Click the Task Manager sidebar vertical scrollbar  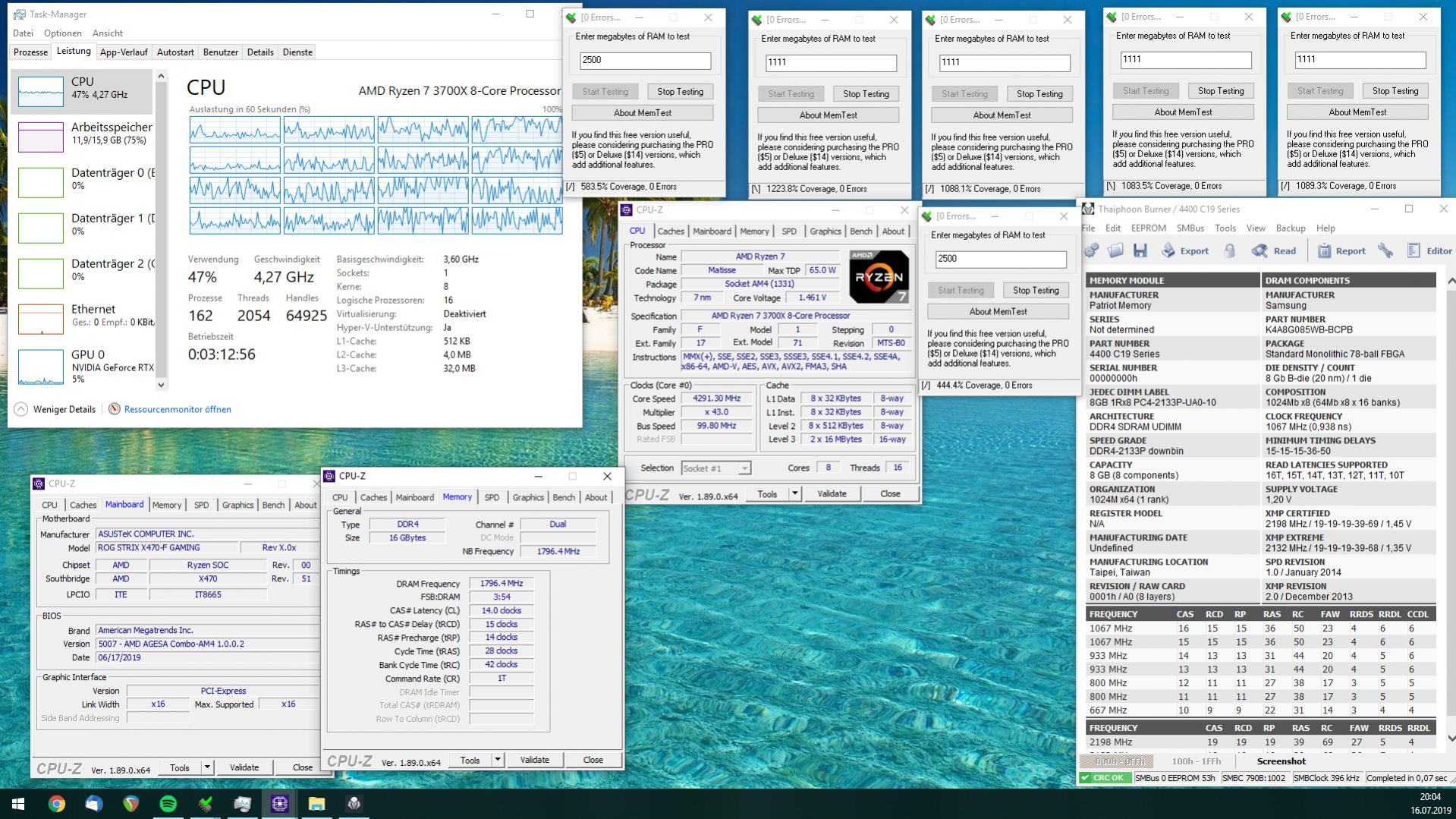[161, 228]
